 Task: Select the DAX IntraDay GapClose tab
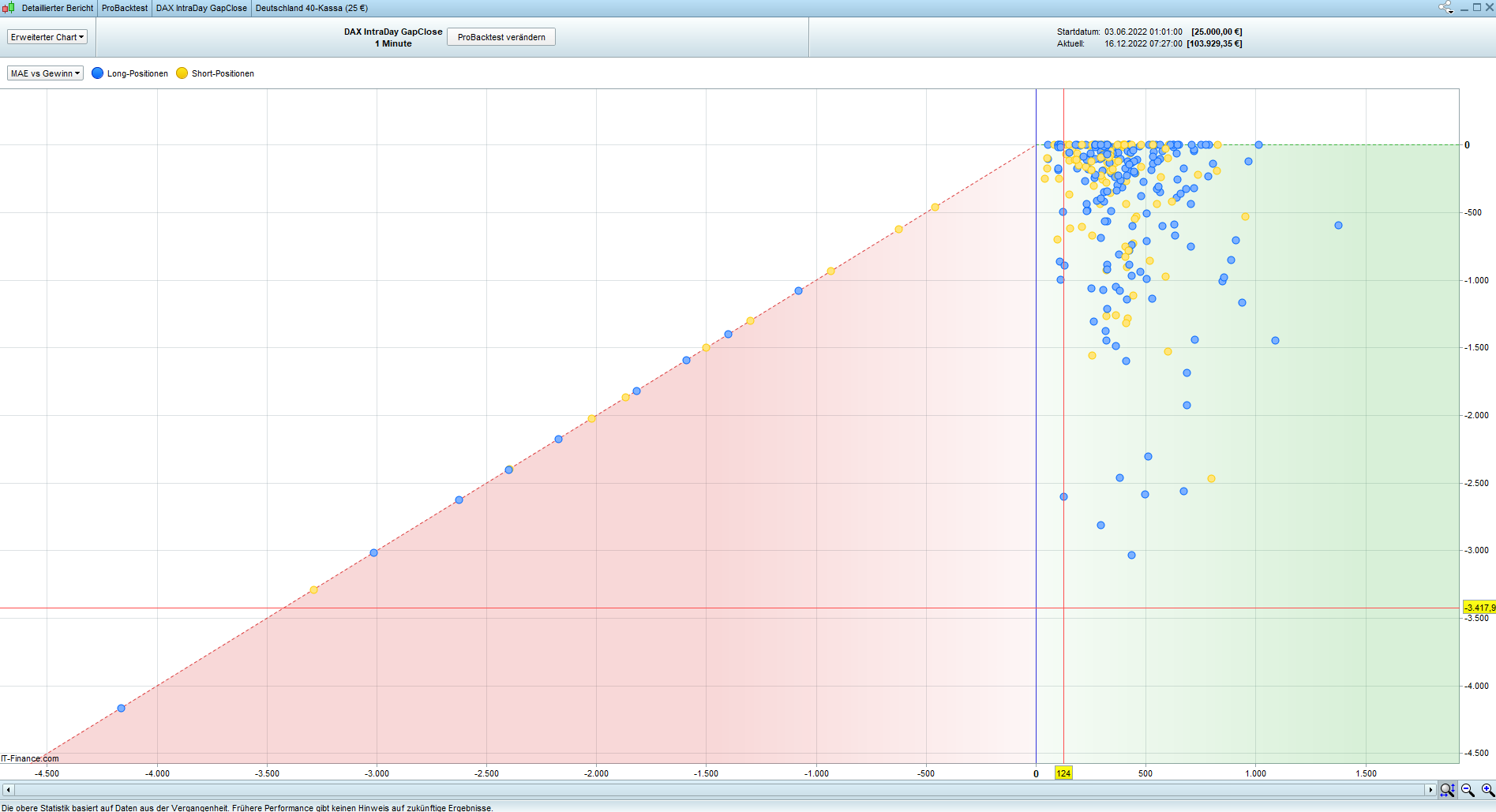tap(201, 8)
